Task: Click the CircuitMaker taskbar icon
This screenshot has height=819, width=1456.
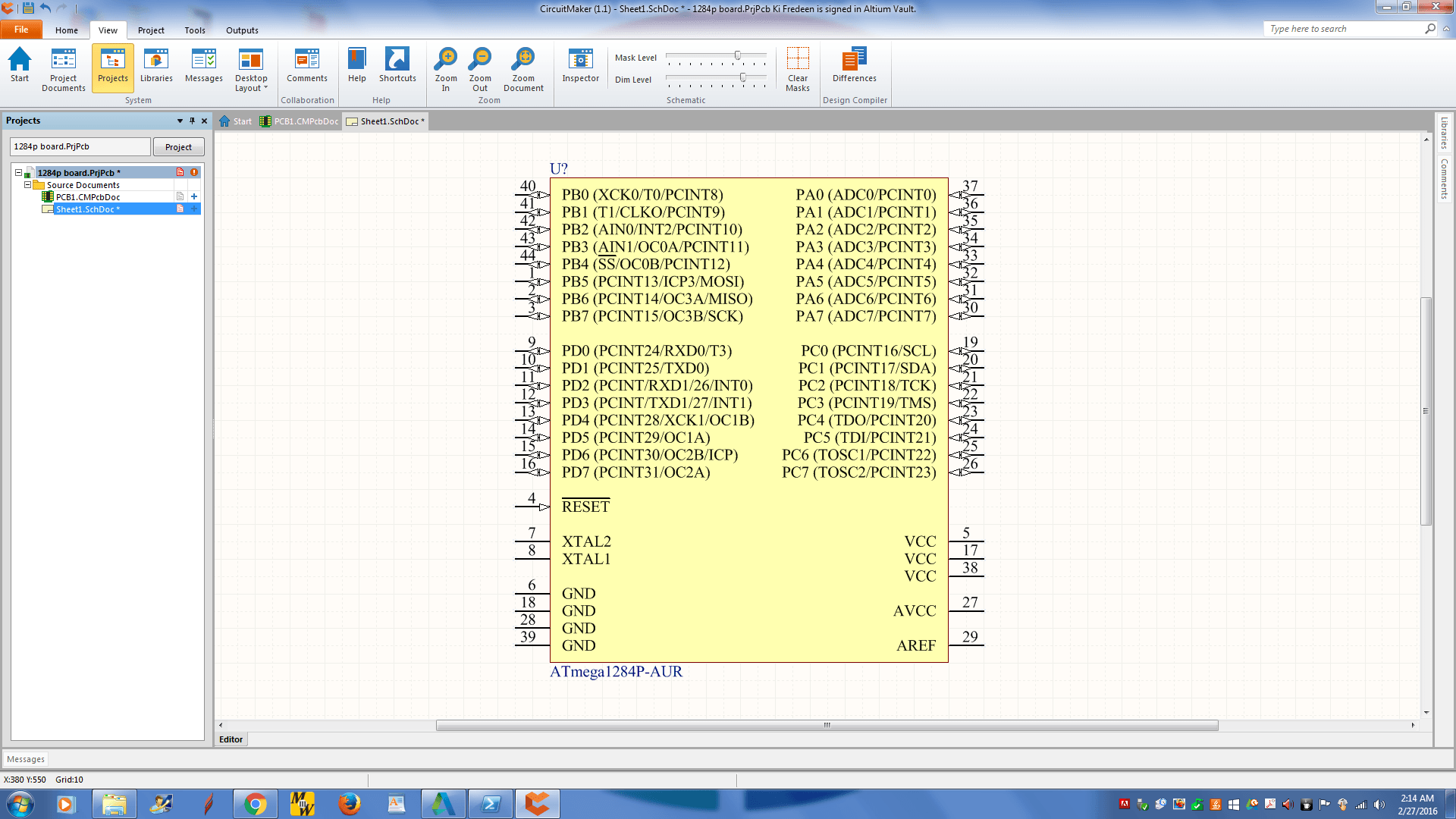Action: coord(537,804)
